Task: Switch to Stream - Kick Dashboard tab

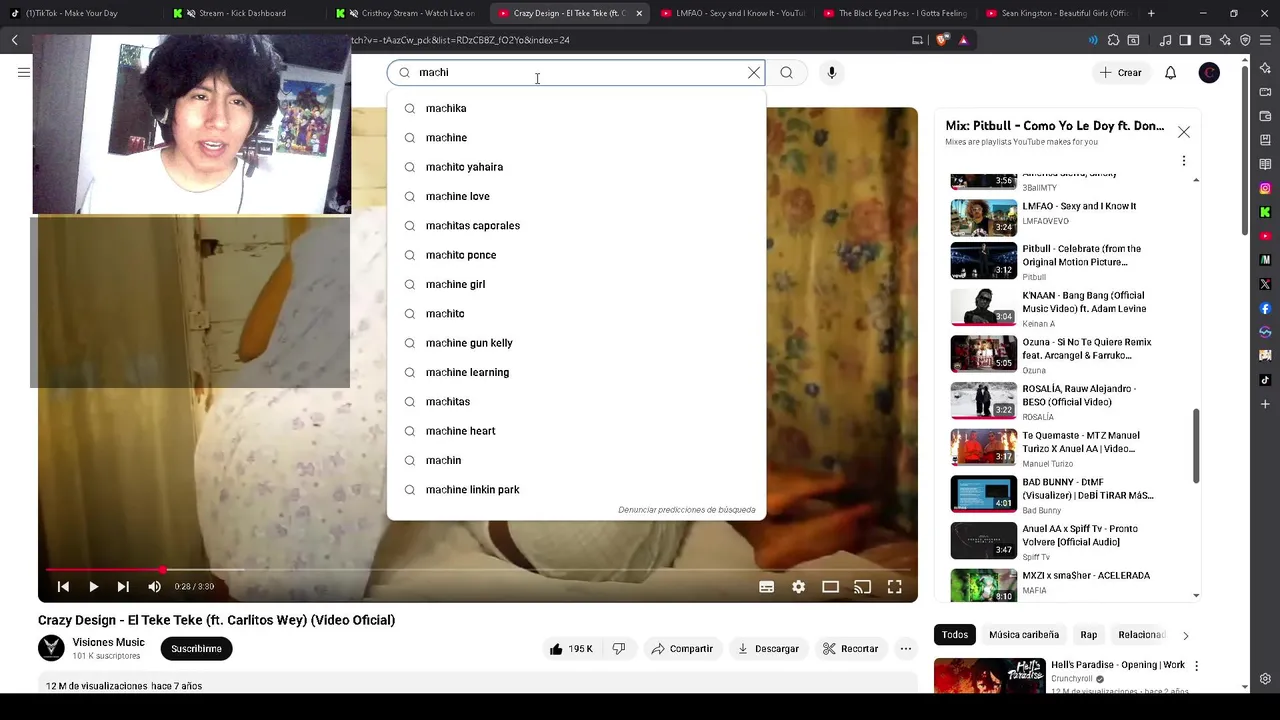Action: click(242, 13)
